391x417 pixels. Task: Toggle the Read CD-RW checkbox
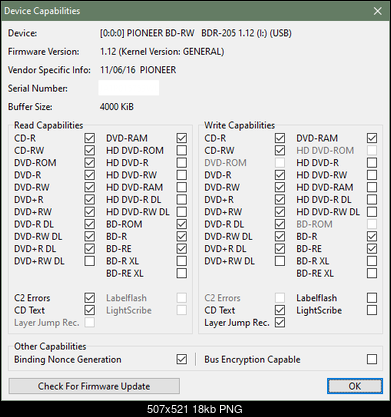click(90, 150)
